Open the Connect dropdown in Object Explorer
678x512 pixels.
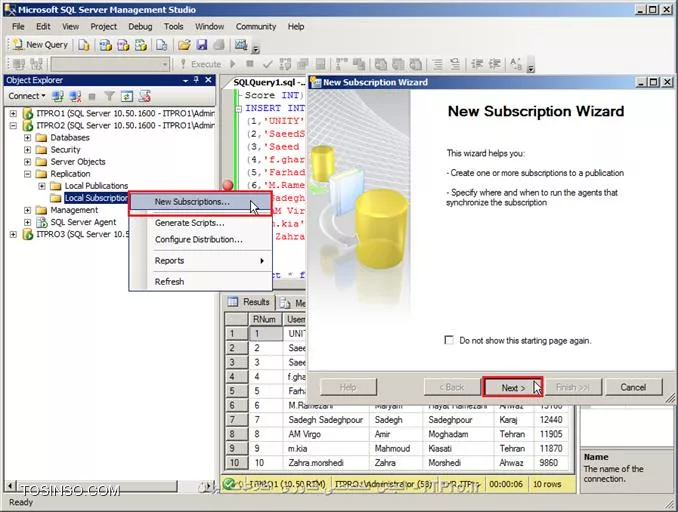[x=27, y=96]
